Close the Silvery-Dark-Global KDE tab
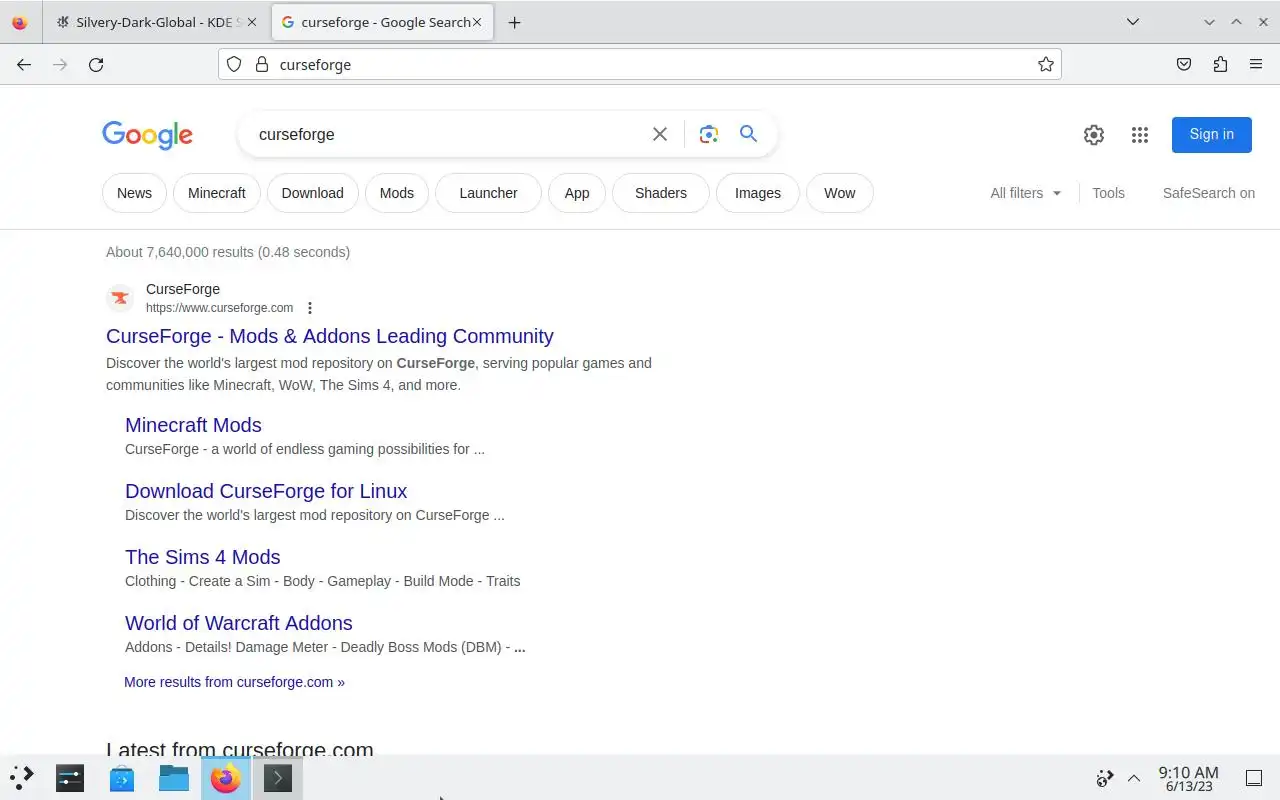 (251, 22)
